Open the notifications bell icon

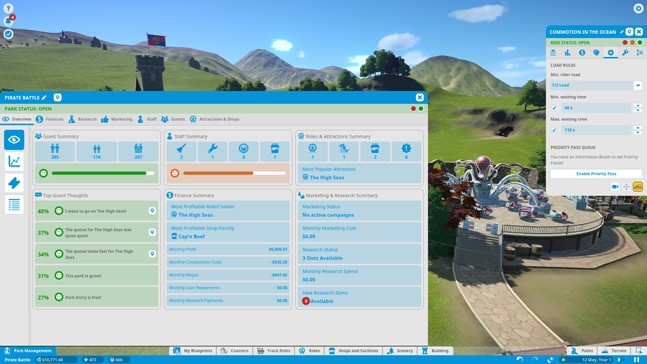[8, 21]
